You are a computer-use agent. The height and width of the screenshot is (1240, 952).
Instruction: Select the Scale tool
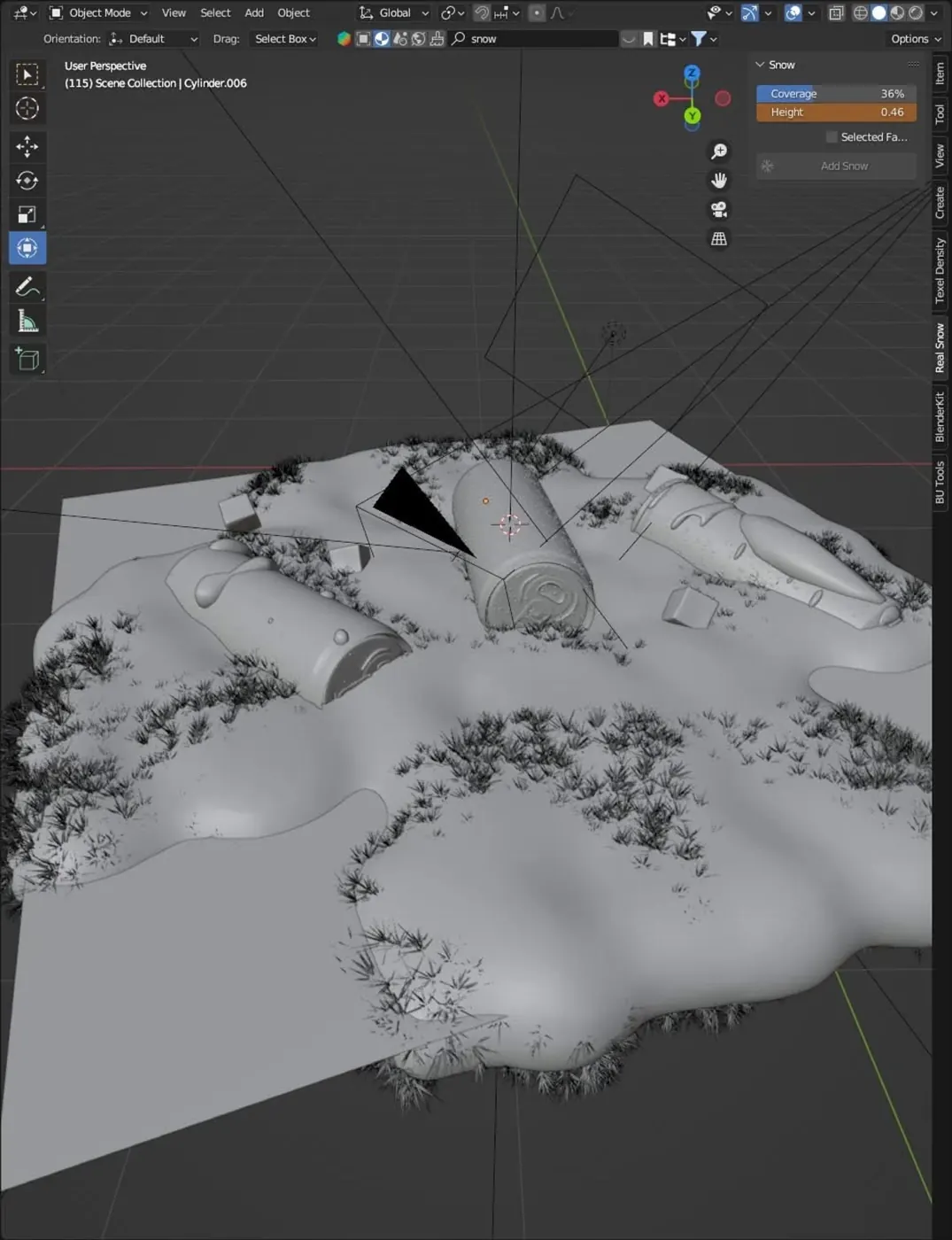point(27,214)
